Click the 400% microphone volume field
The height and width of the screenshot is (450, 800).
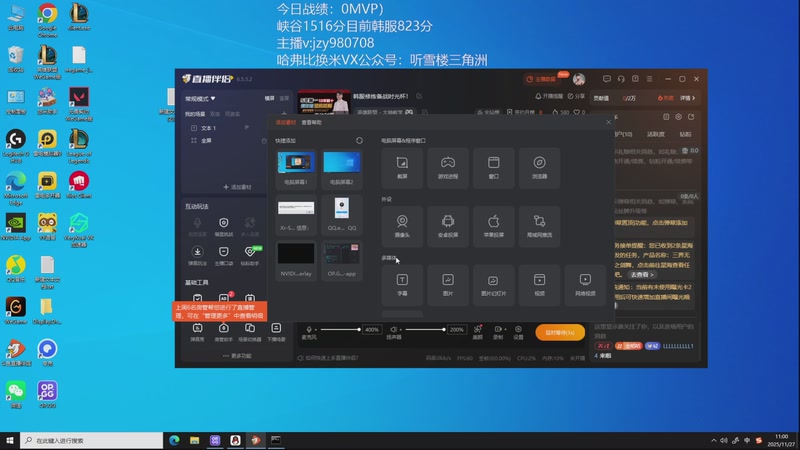(372, 330)
